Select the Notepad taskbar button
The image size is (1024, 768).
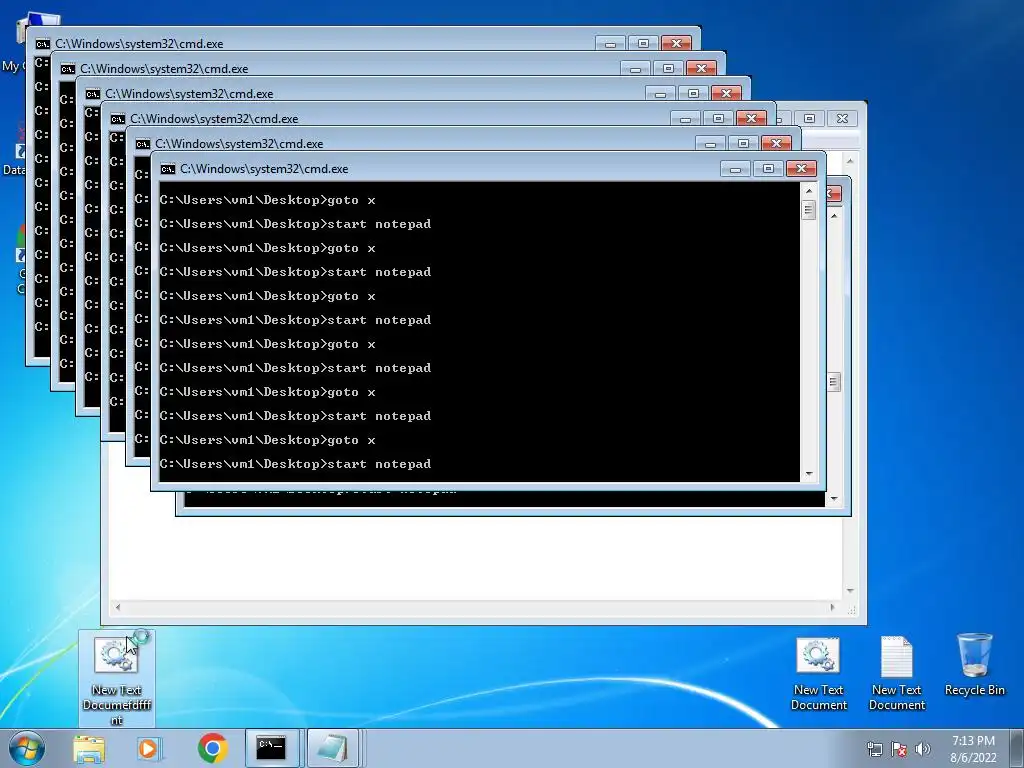333,748
